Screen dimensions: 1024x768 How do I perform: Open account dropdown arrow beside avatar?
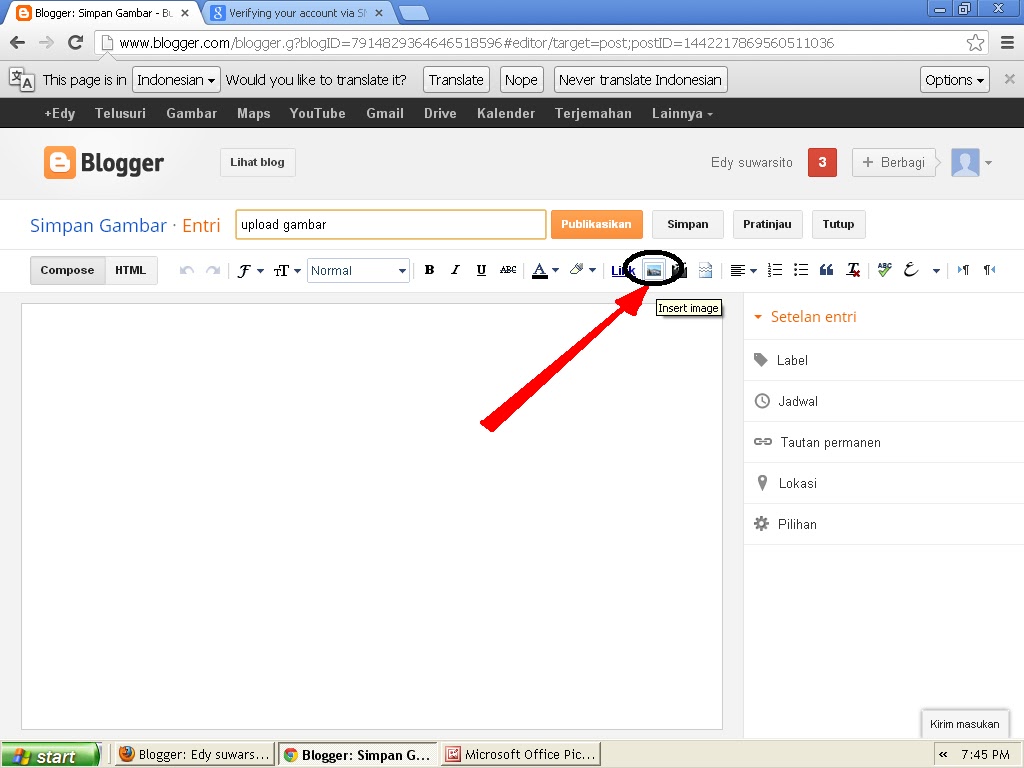(989, 163)
